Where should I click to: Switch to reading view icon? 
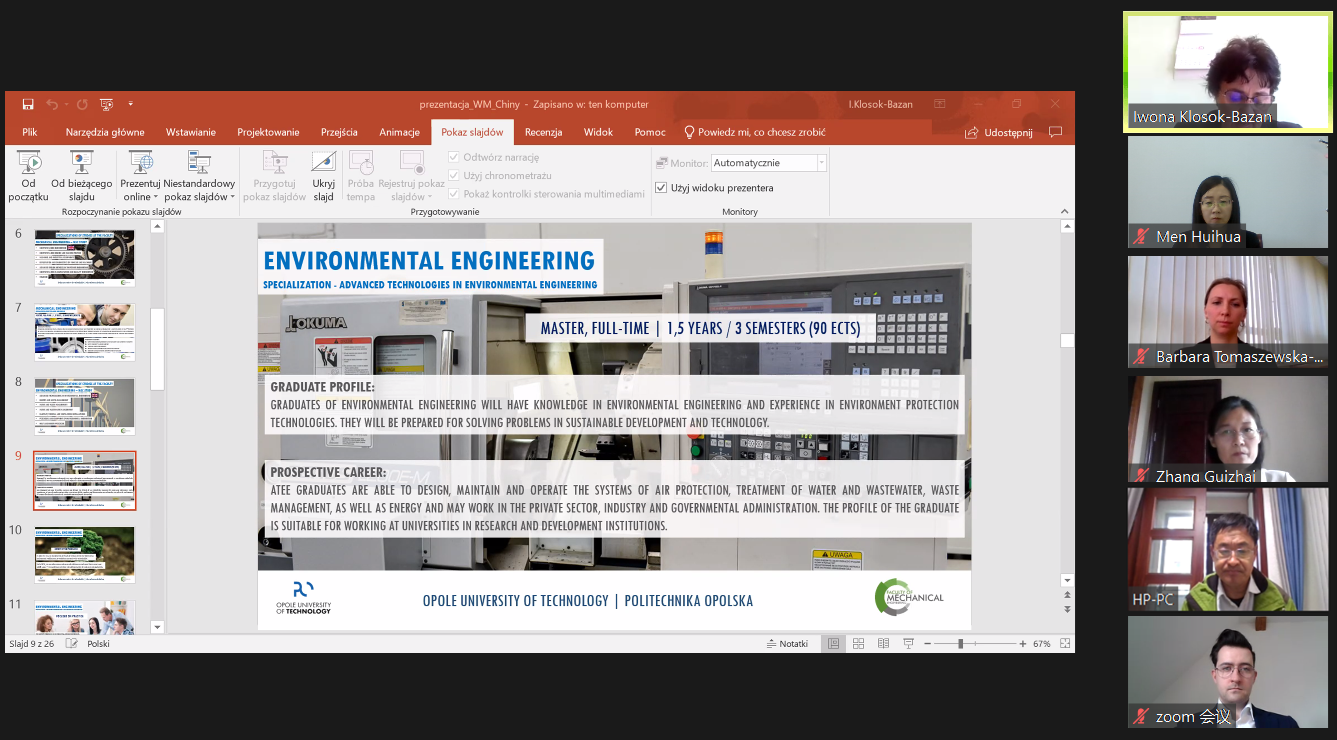[x=881, y=644]
